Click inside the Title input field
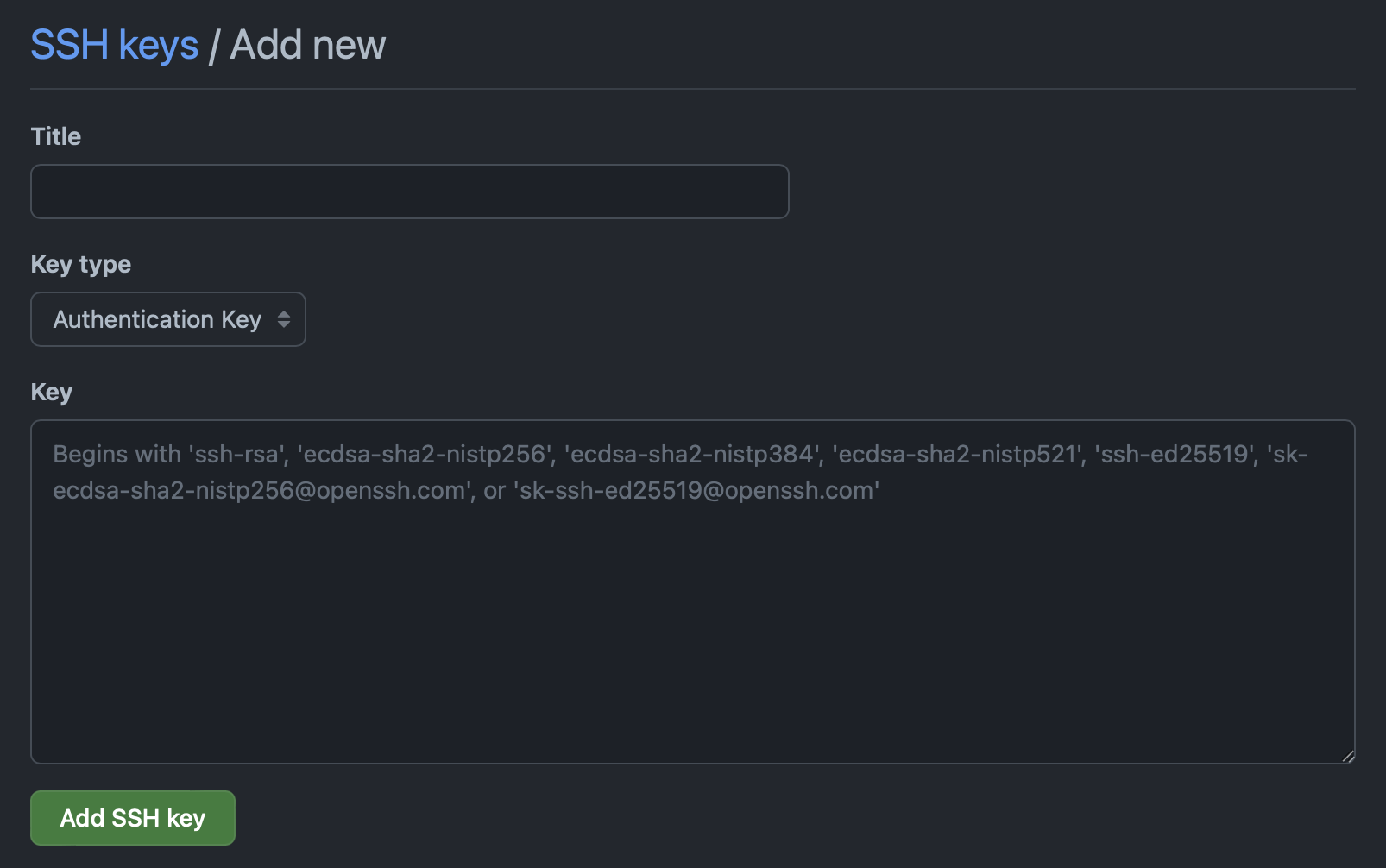 (410, 191)
